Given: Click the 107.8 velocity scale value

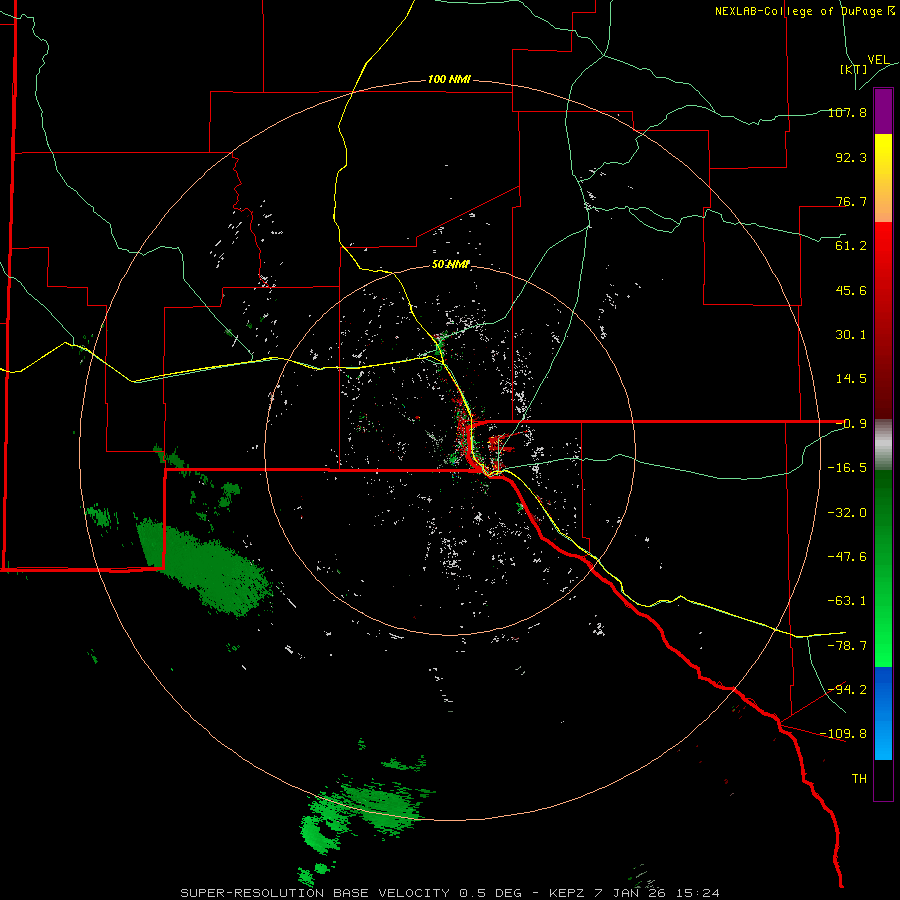Looking at the screenshot, I should [x=847, y=112].
